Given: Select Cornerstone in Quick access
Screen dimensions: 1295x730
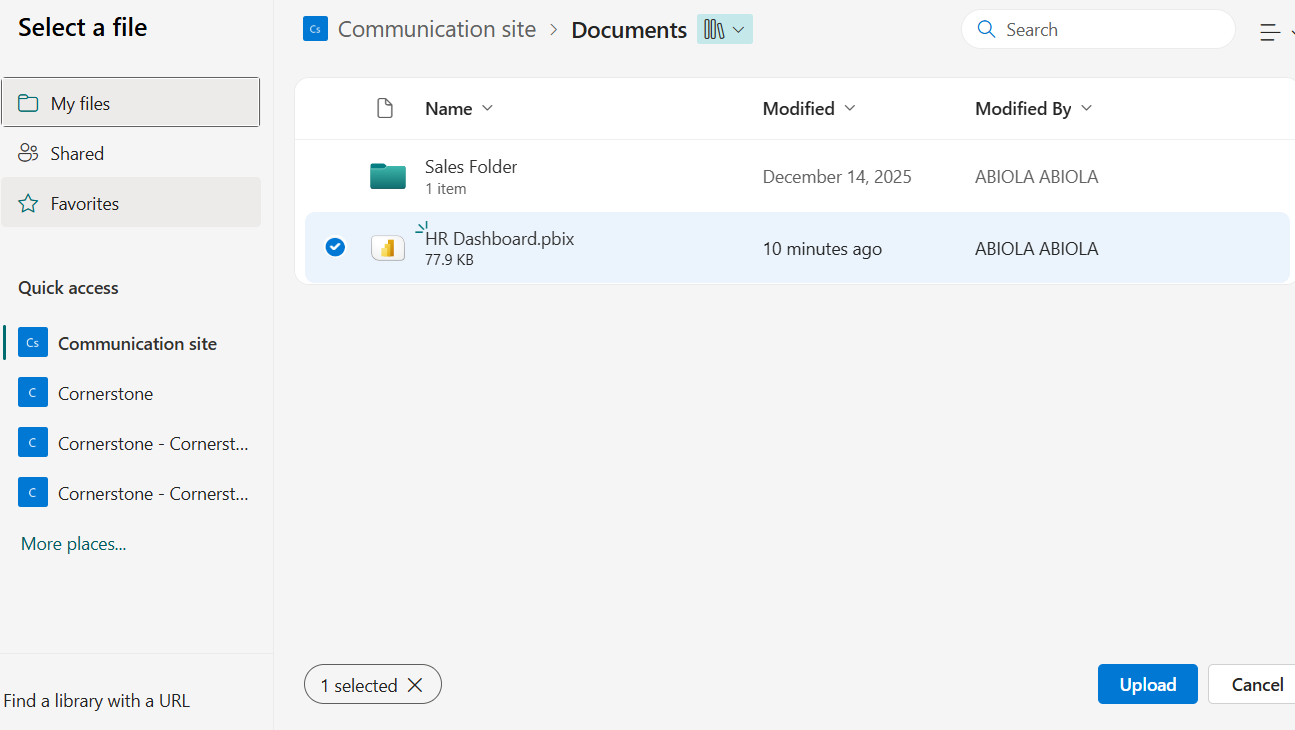Looking at the screenshot, I should click(x=105, y=393).
